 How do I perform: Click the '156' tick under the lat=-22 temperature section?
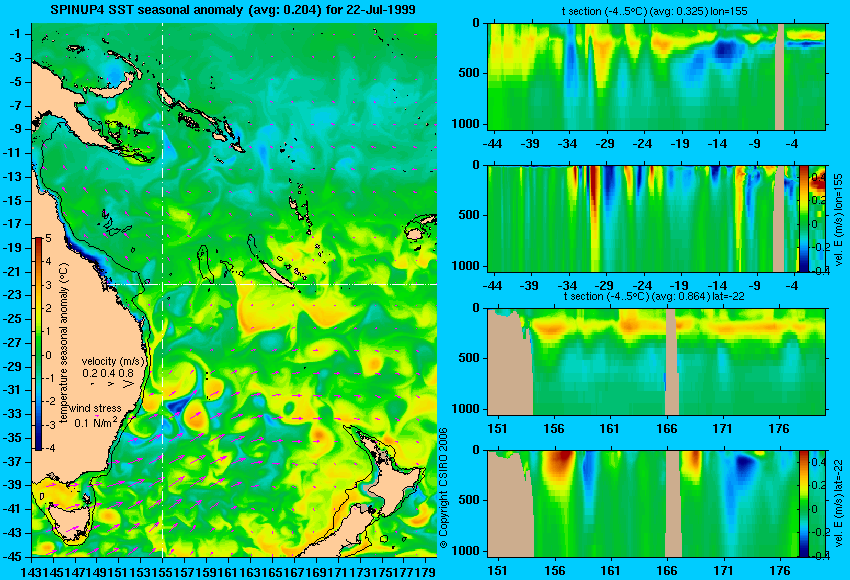coord(553,429)
